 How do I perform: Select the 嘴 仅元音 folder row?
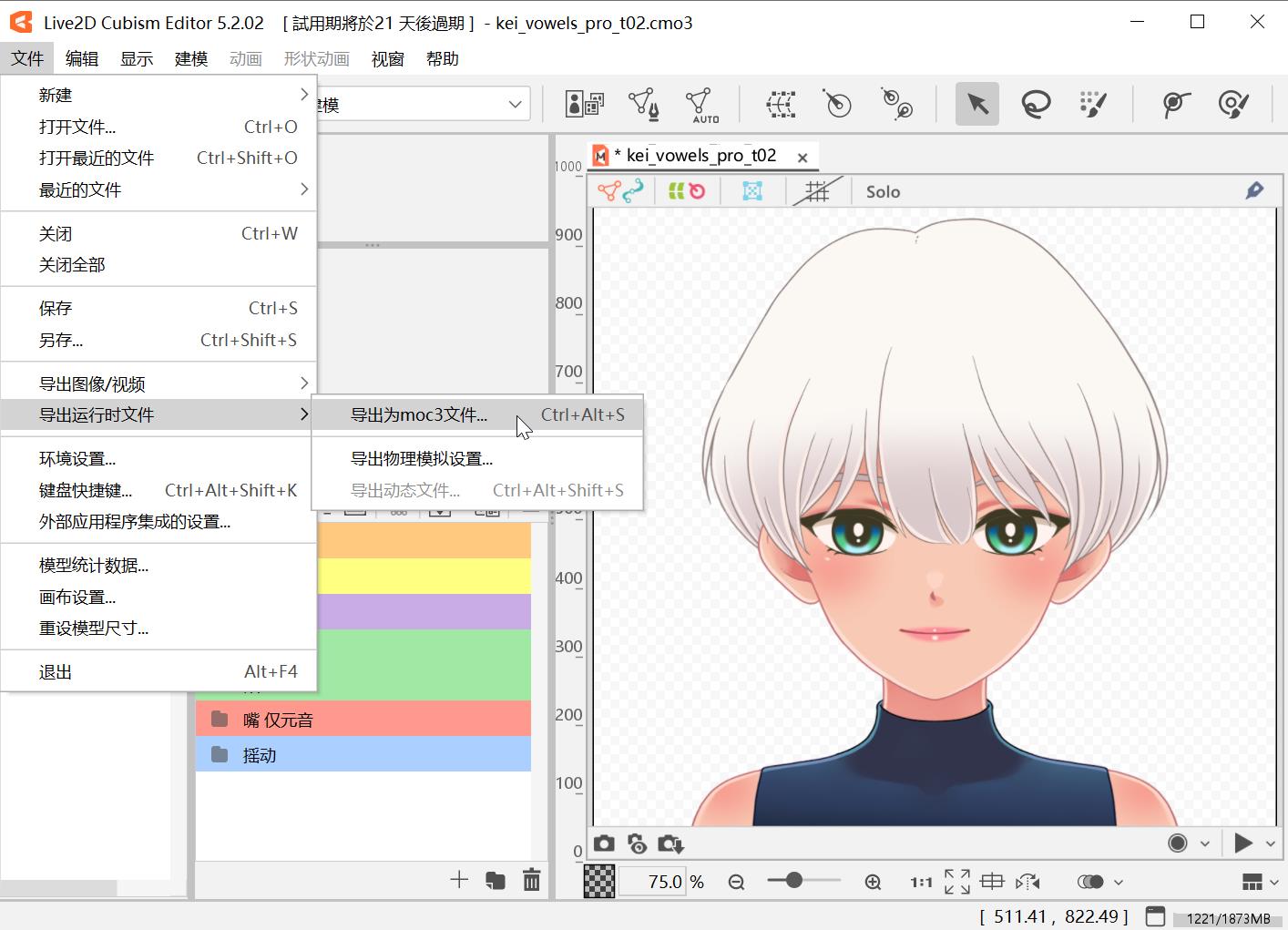click(x=363, y=719)
